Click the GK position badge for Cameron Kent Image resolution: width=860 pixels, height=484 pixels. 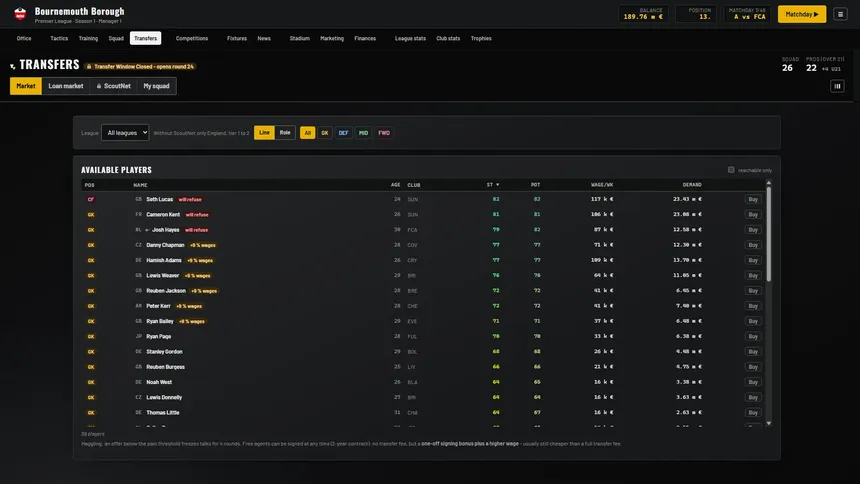click(x=91, y=215)
